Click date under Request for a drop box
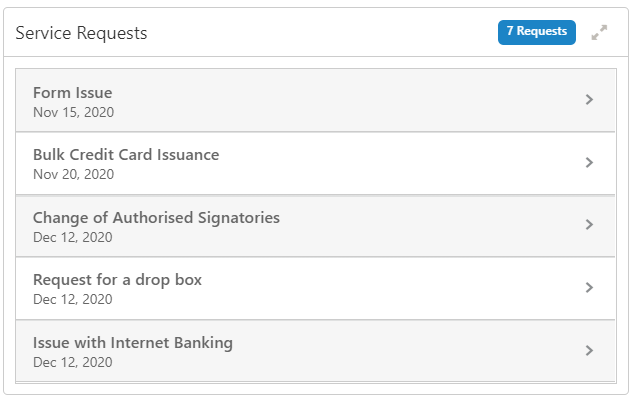 (72, 300)
